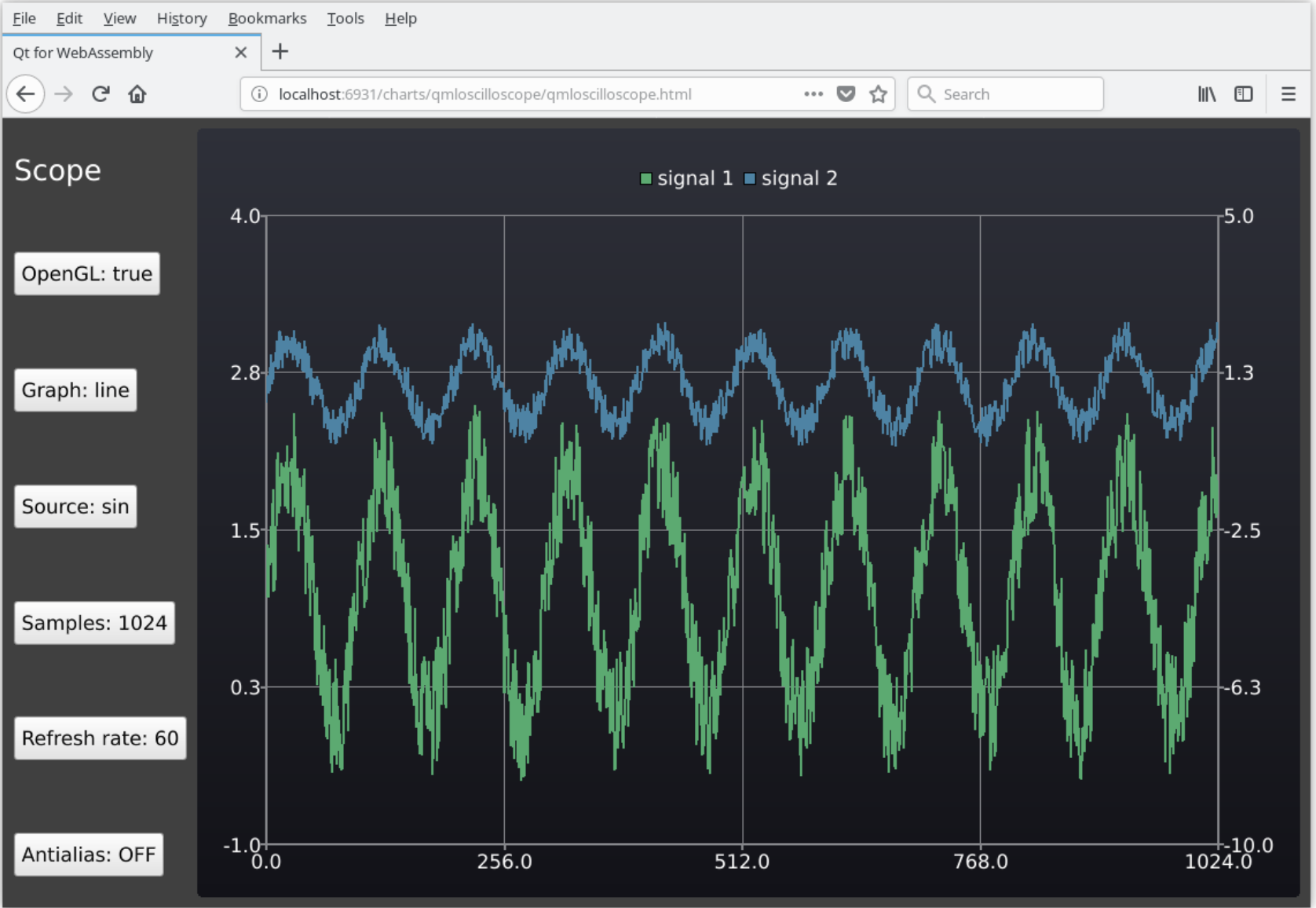Change signal source with Source: sin button

[x=75, y=507]
